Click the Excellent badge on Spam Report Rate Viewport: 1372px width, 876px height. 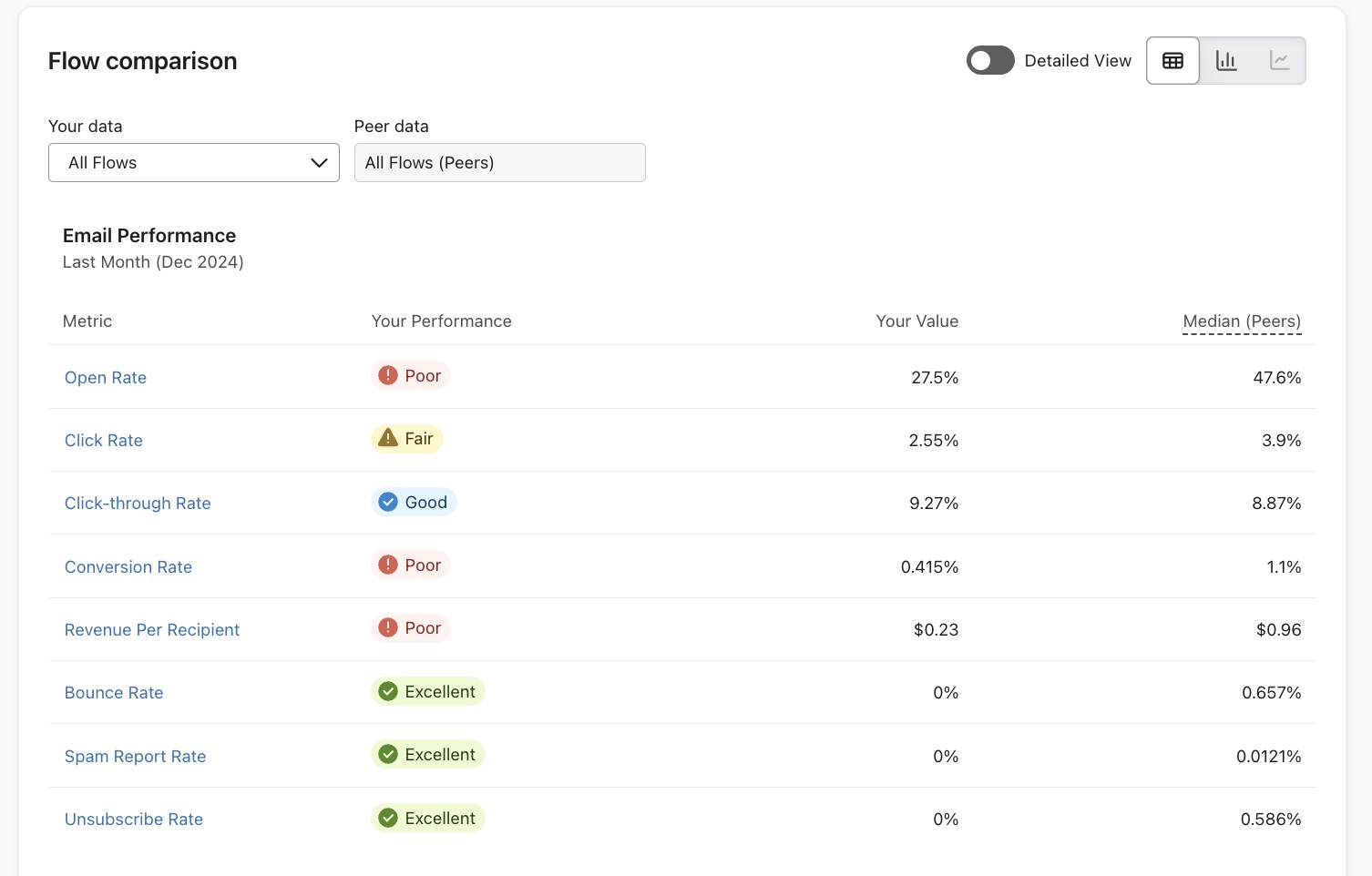pos(428,754)
